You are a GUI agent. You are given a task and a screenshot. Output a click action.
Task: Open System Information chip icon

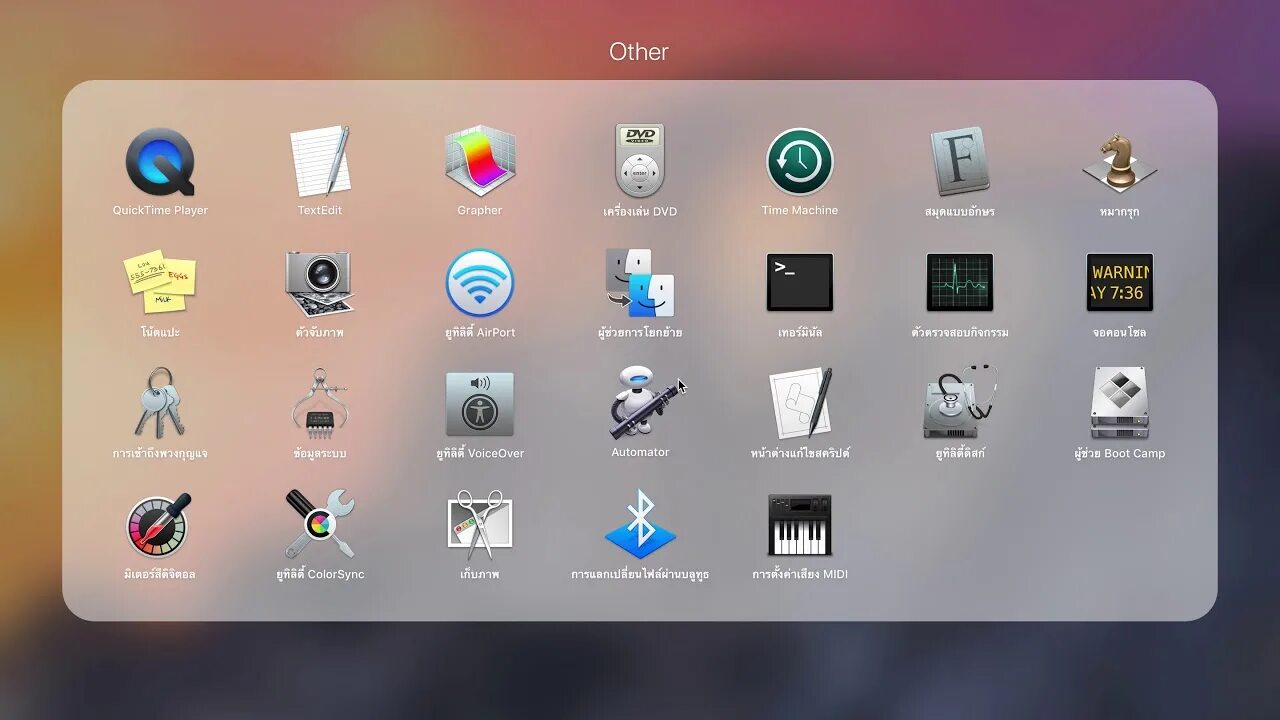pyautogui.click(x=320, y=403)
